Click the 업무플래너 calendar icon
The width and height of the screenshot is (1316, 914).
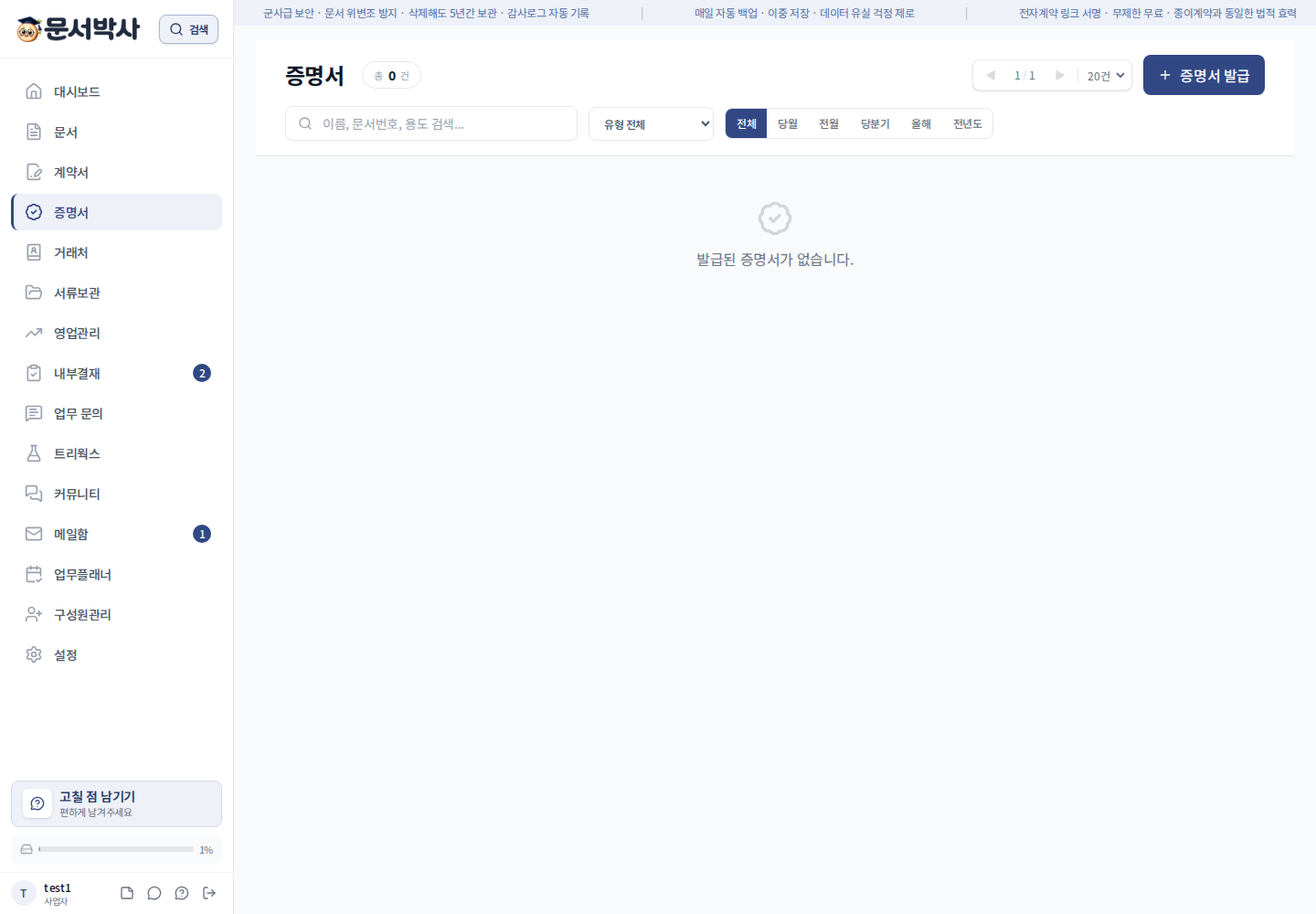point(34,574)
